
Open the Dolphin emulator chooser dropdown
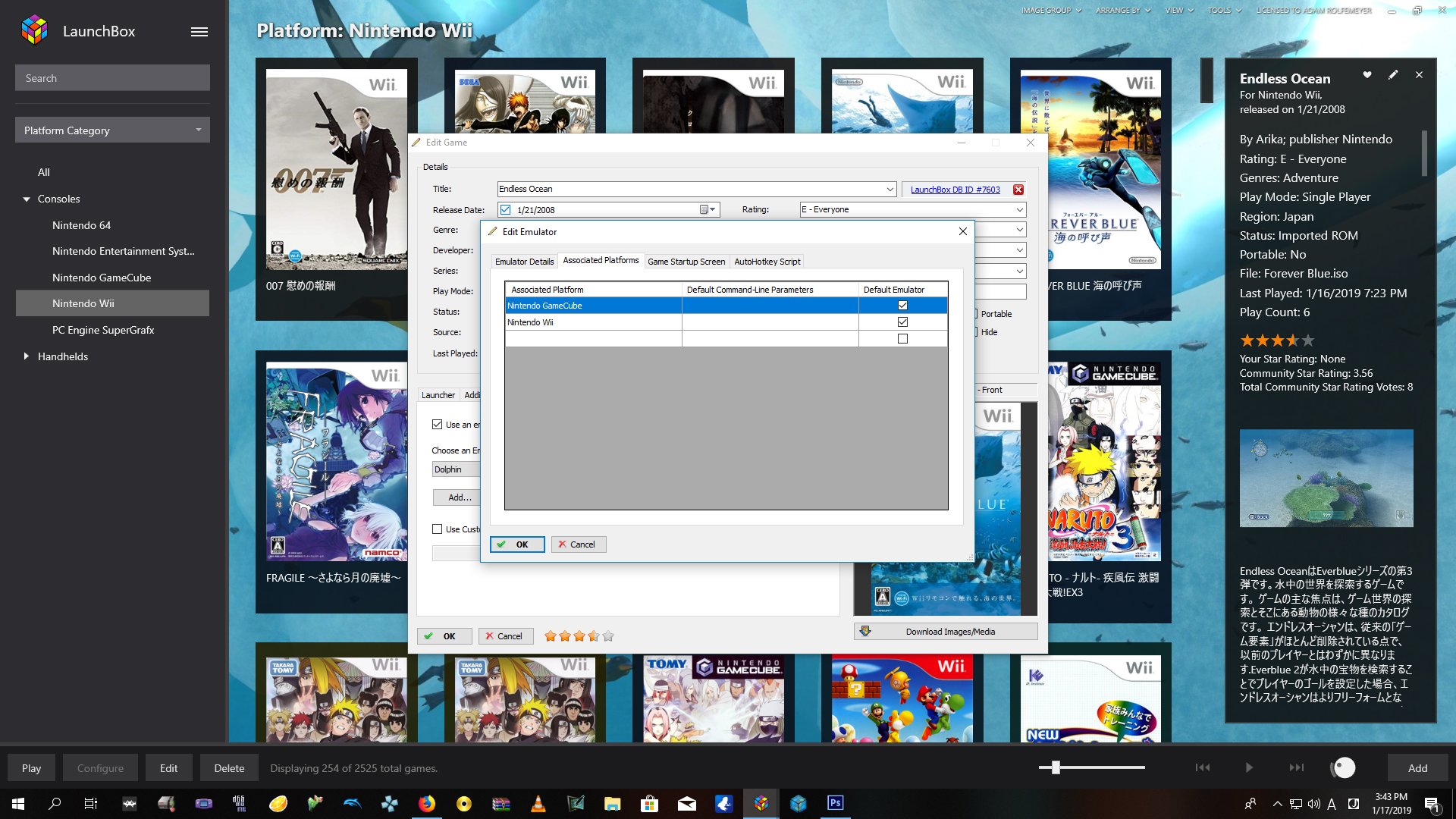[456, 469]
